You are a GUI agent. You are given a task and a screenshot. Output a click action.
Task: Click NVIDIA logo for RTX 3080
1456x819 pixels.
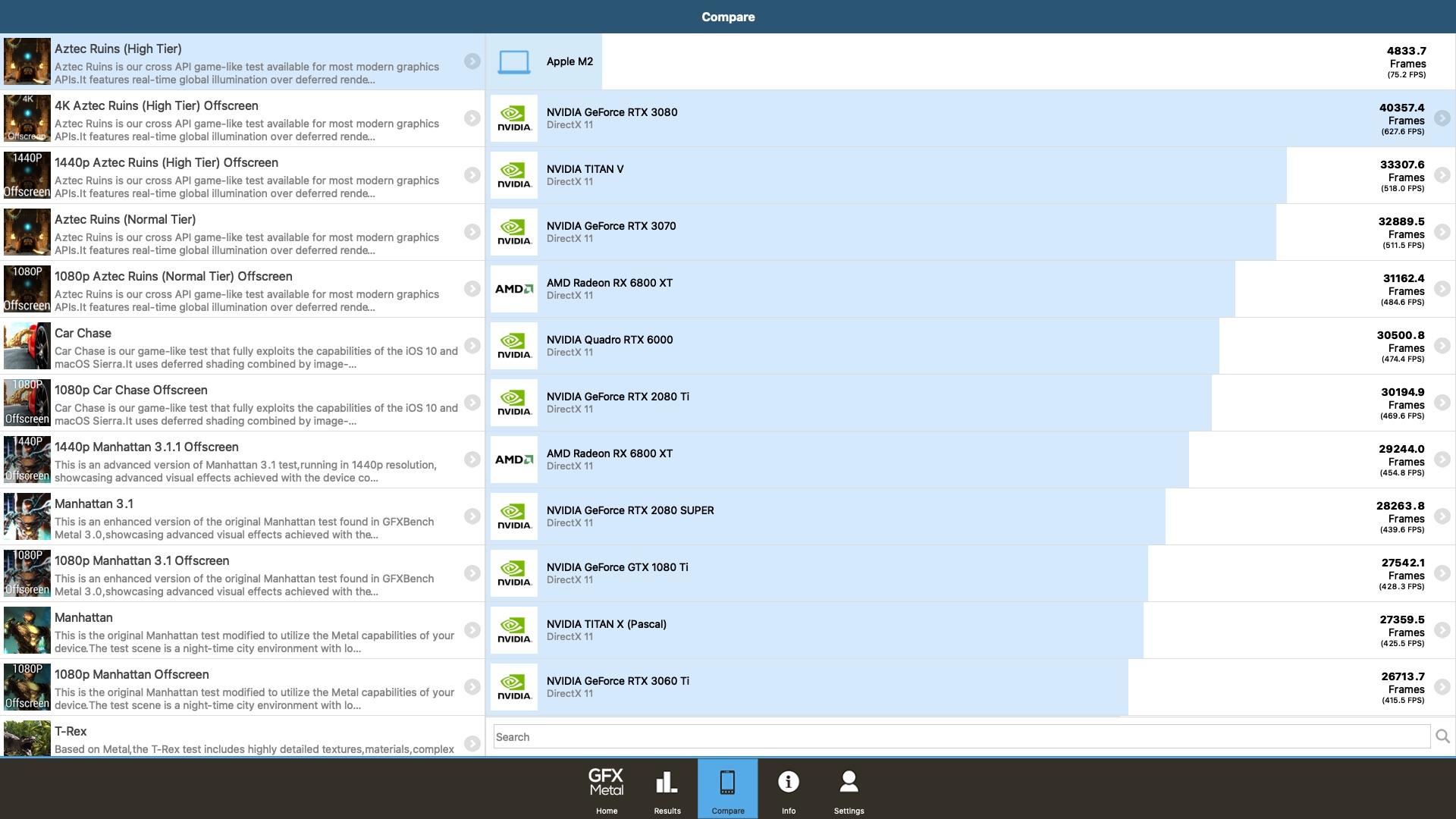(x=514, y=118)
